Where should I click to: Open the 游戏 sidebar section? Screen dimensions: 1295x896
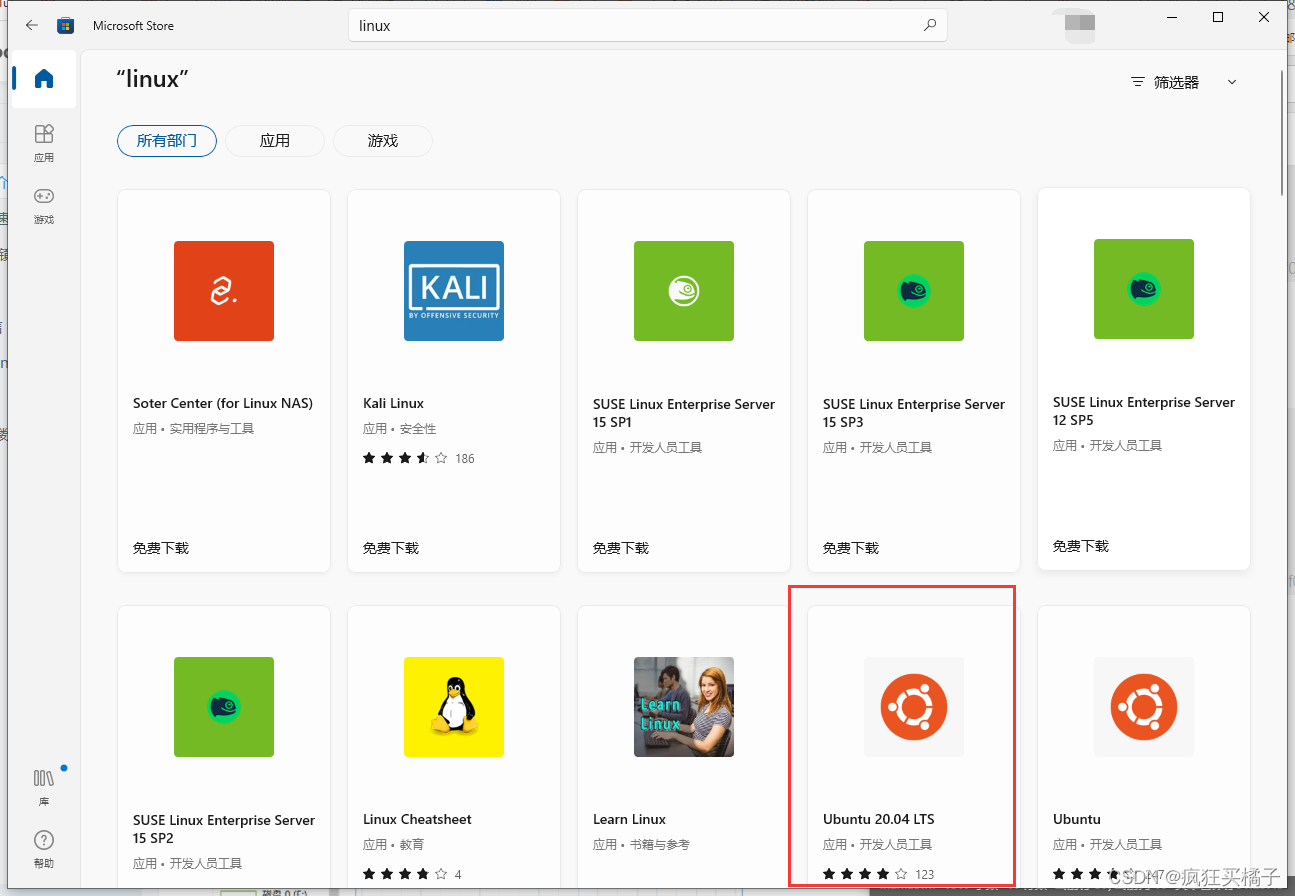pos(44,205)
